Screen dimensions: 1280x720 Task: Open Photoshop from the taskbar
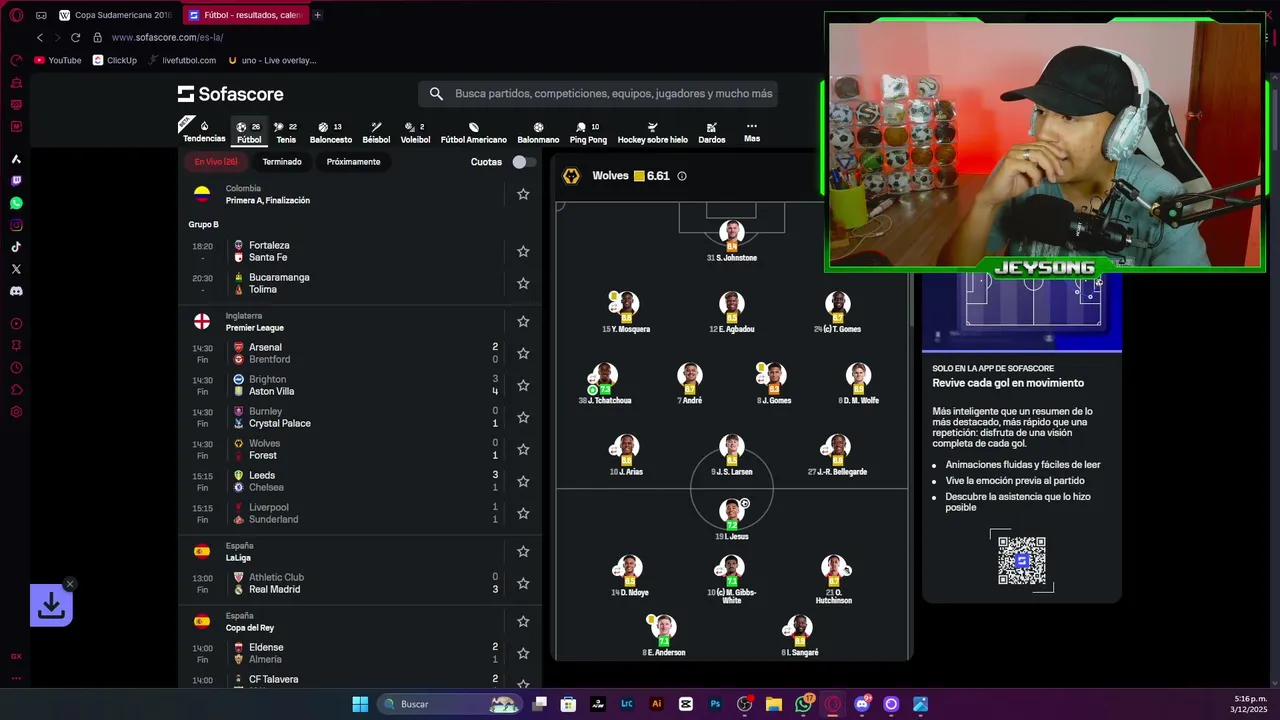(x=715, y=704)
